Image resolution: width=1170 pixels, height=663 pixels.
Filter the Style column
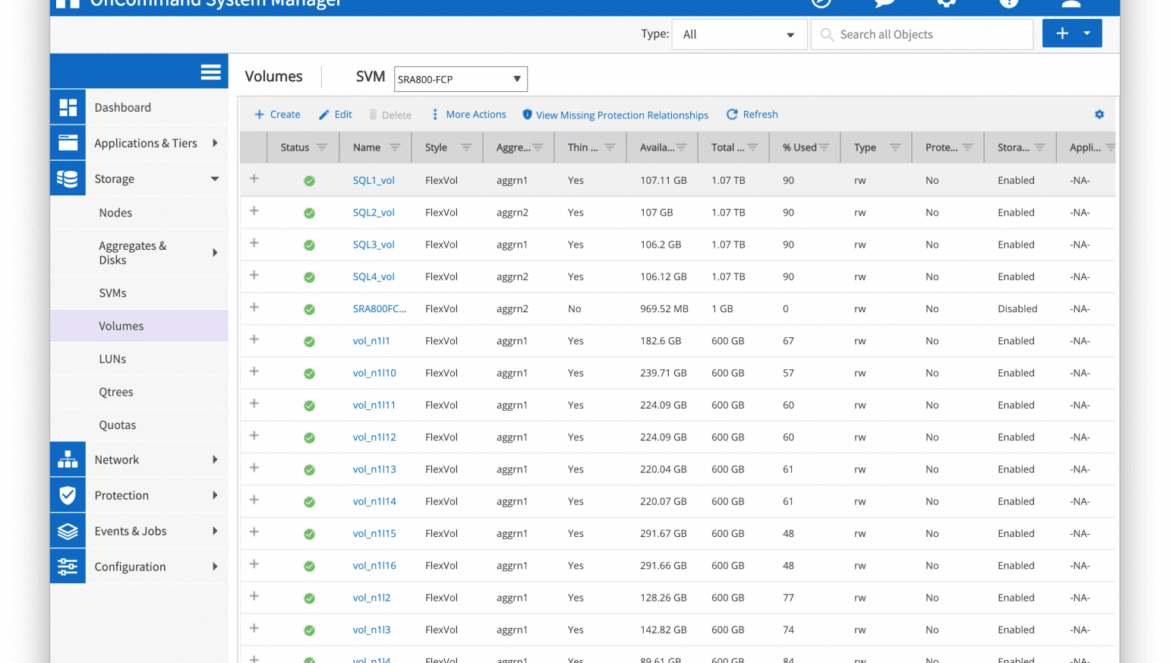(x=466, y=147)
